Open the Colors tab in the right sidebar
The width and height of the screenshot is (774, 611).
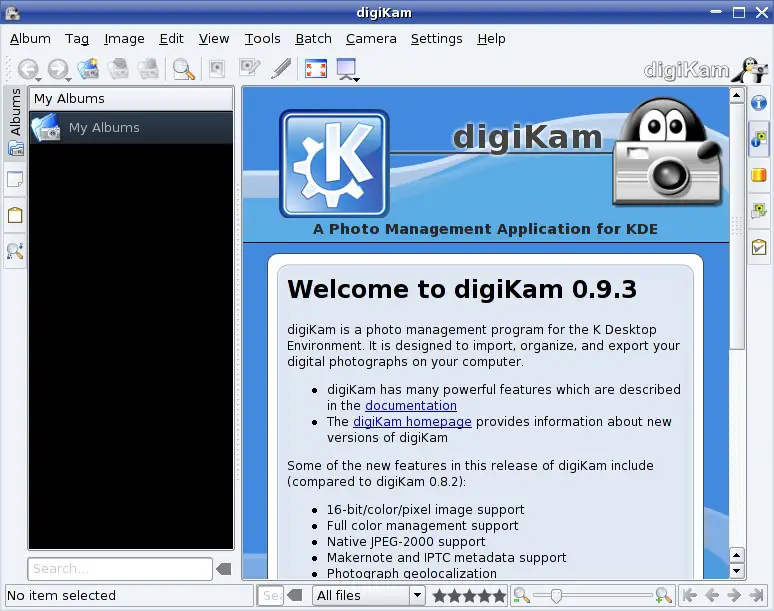[x=759, y=175]
